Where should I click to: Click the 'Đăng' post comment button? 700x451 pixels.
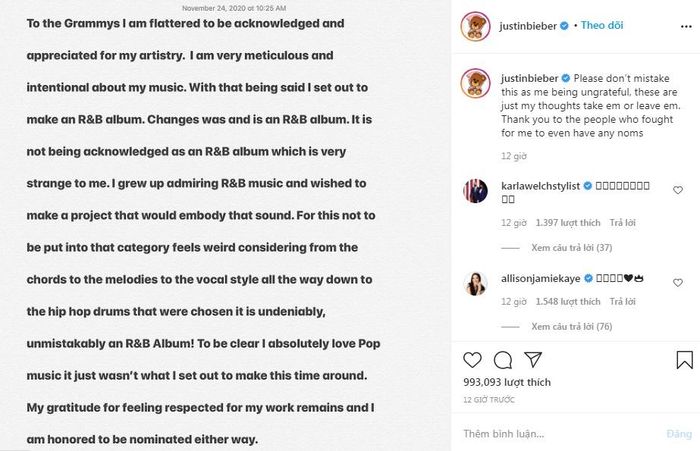pos(679,434)
